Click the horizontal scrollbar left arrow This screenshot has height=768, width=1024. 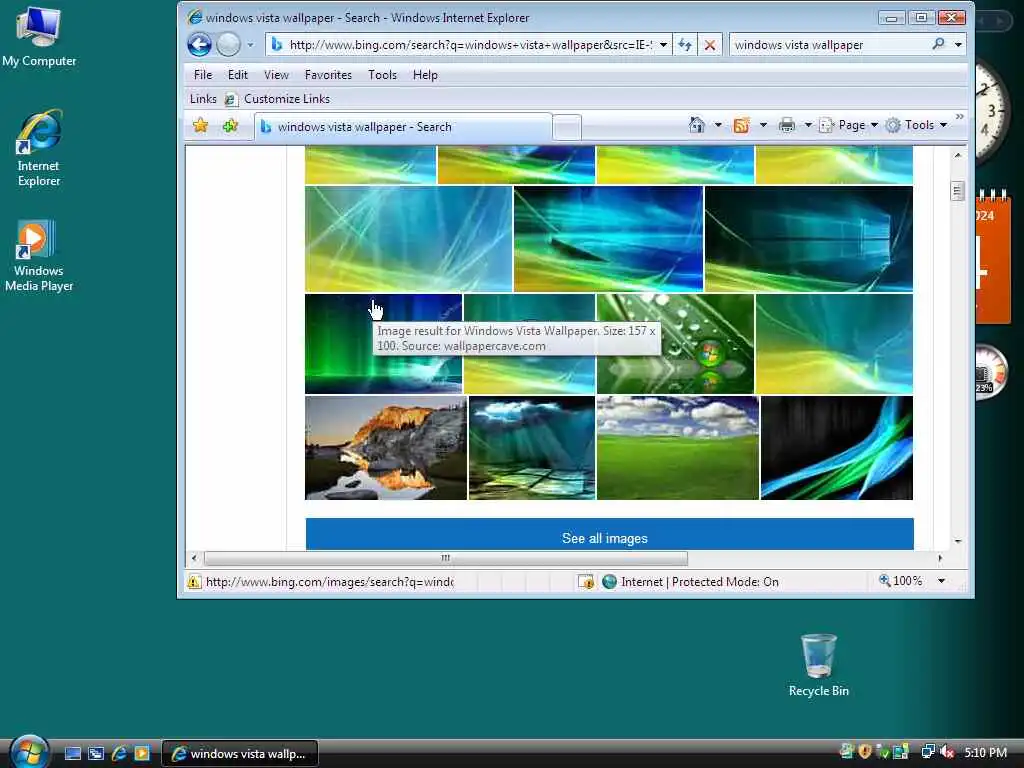(x=194, y=558)
